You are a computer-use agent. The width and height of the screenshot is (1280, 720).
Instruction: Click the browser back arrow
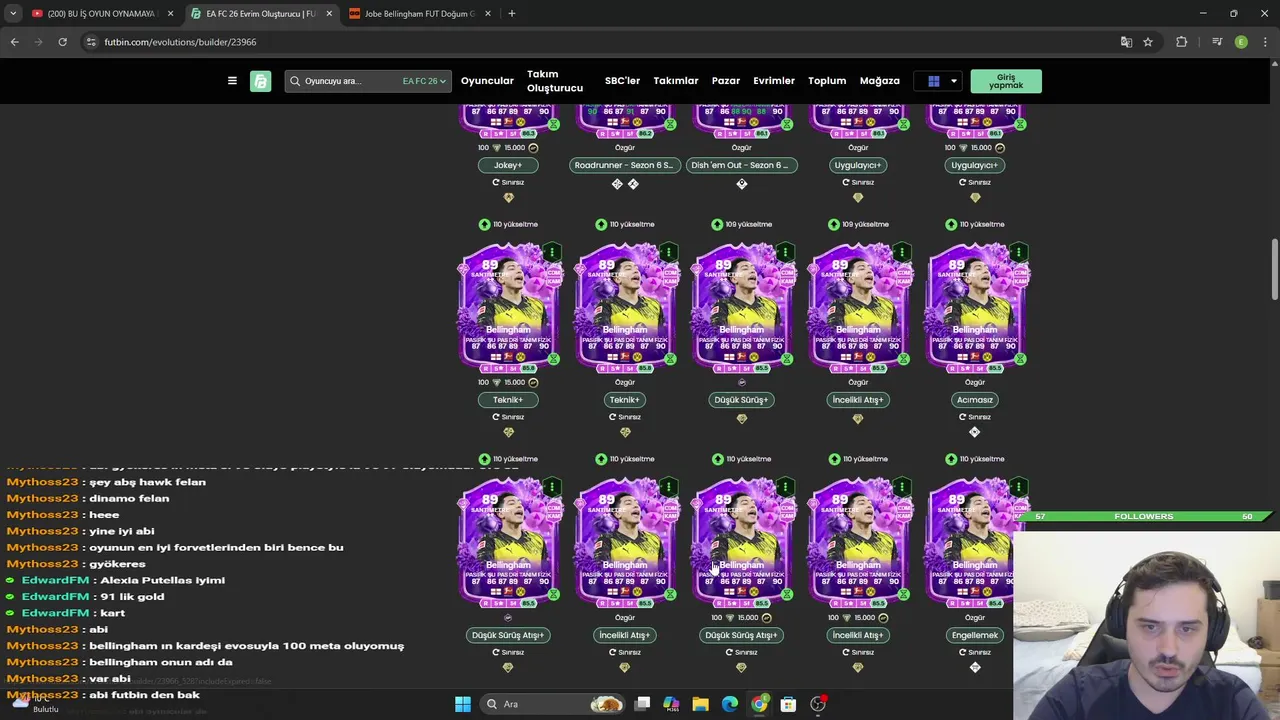pos(14,42)
